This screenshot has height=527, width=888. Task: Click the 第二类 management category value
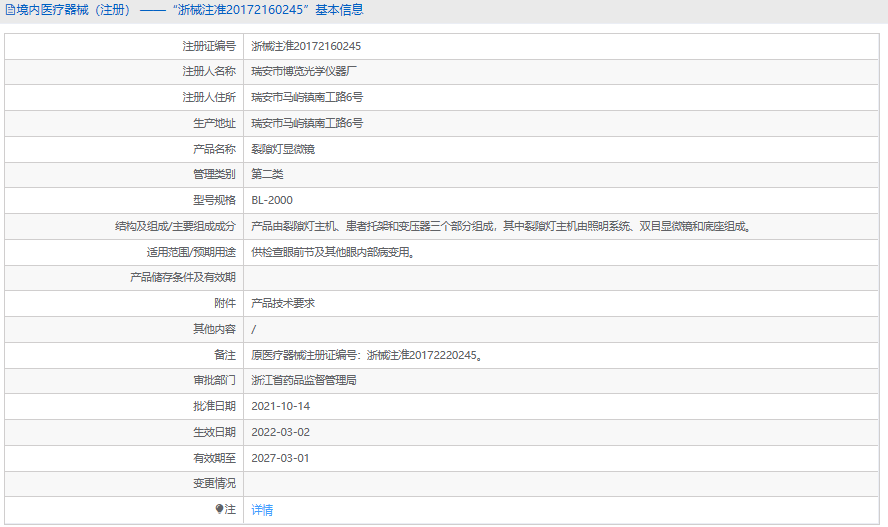267,174
